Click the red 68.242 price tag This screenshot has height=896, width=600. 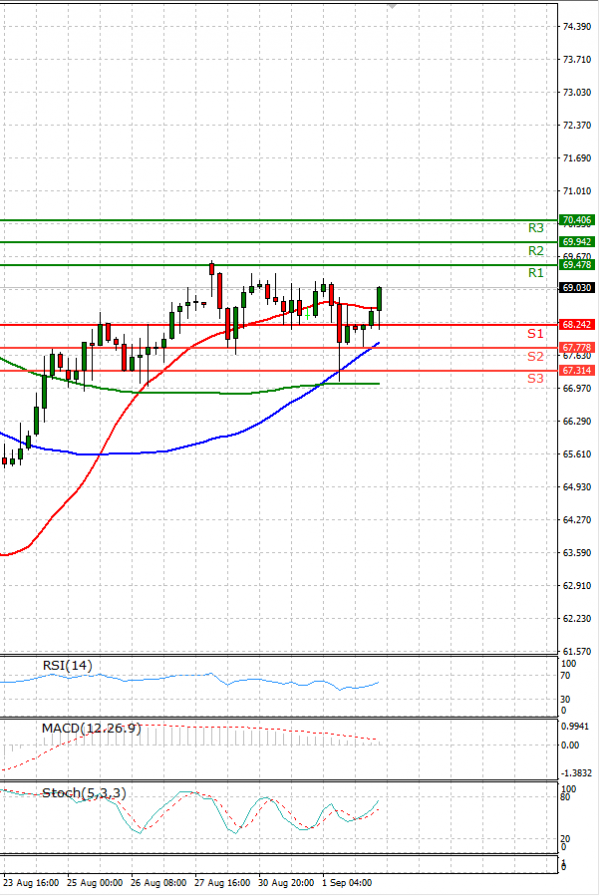pos(577,325)
